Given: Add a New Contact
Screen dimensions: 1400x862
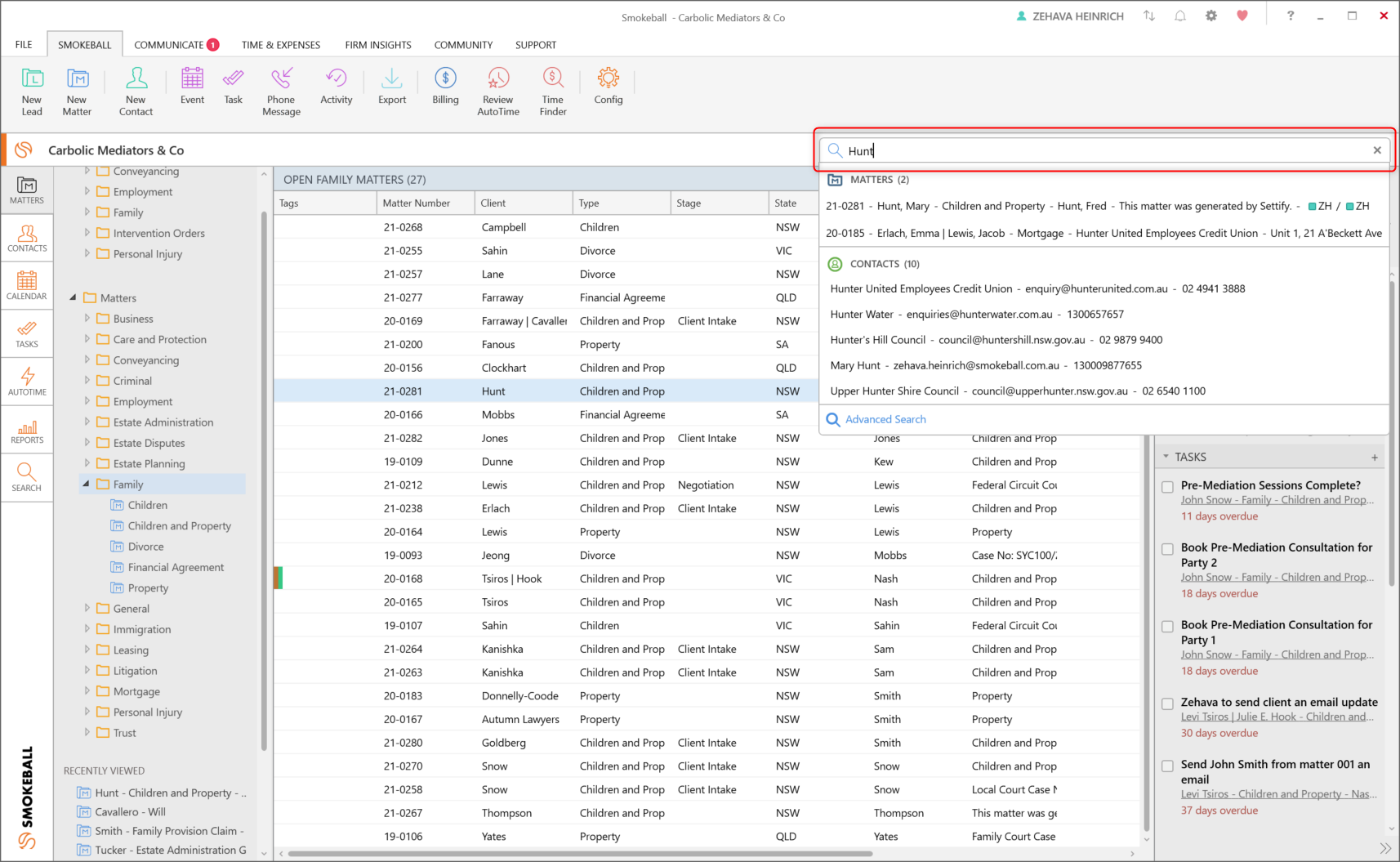Looking at the screenshot, I should (136, 91).
